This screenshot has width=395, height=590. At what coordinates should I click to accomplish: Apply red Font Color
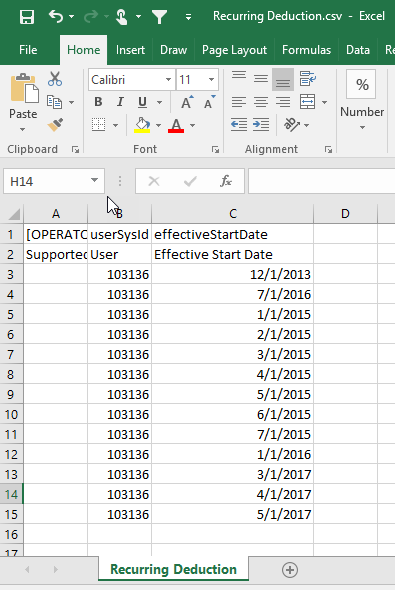[176, 125]
